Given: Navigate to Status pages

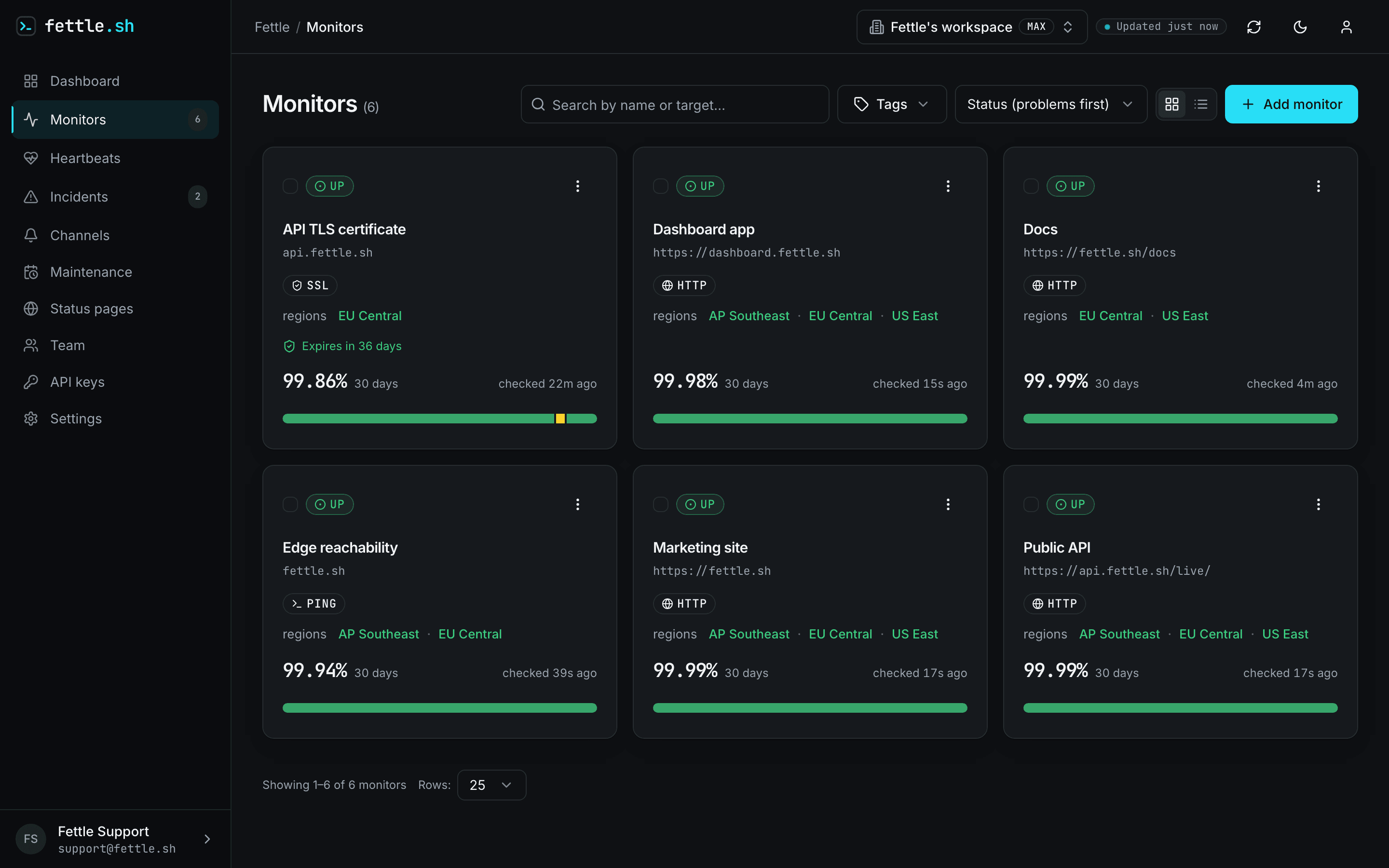Looking at the screenshot, I should (x=115, y=308).
